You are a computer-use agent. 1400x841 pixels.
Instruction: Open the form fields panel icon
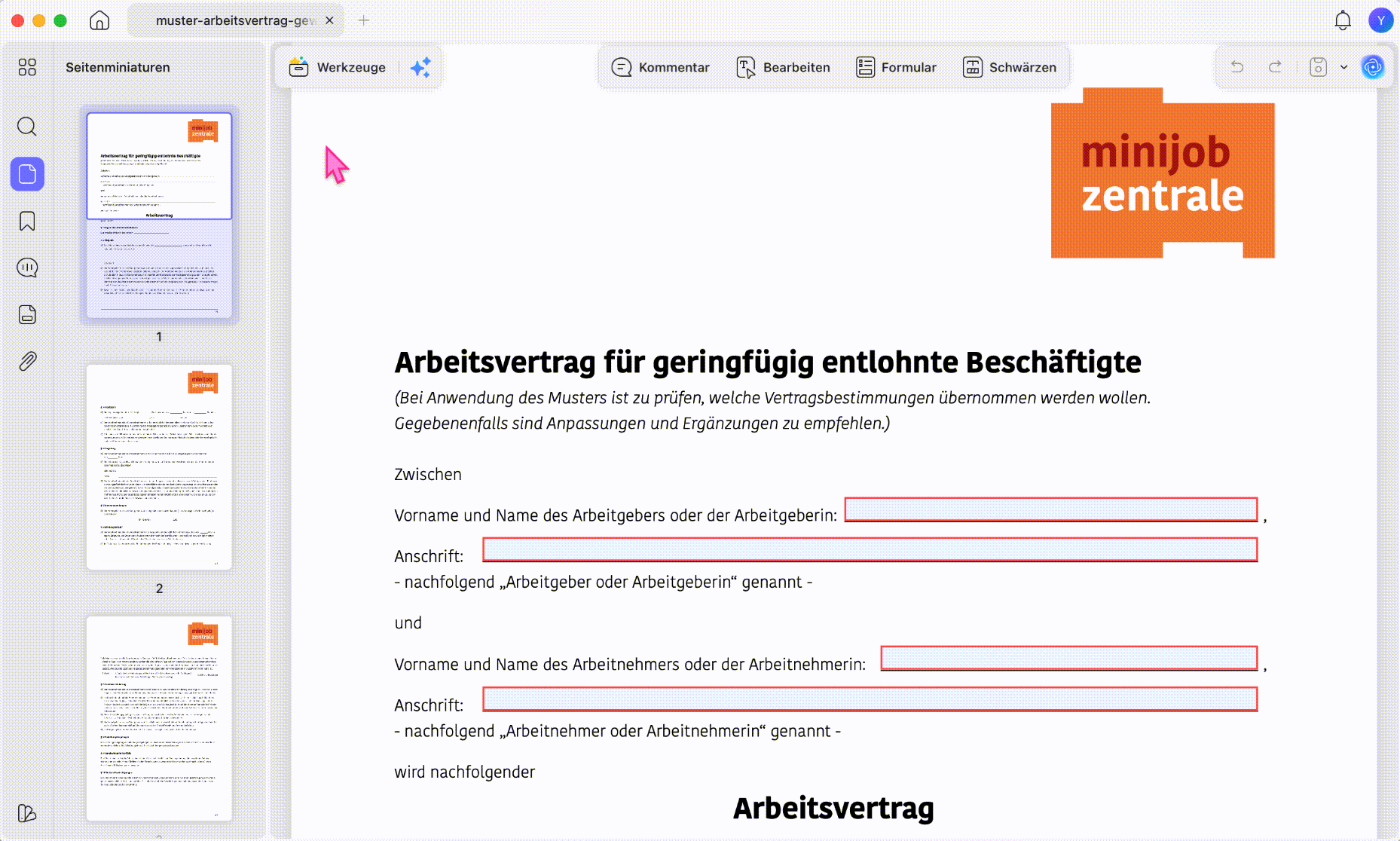27,314
